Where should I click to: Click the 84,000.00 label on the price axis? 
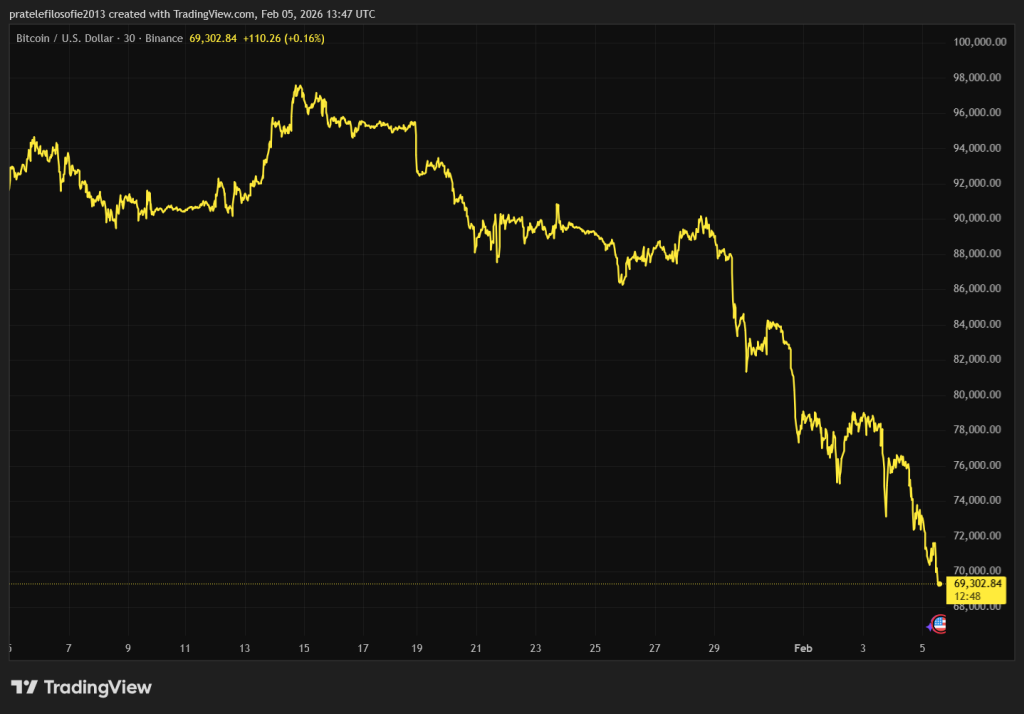point(977,324)
